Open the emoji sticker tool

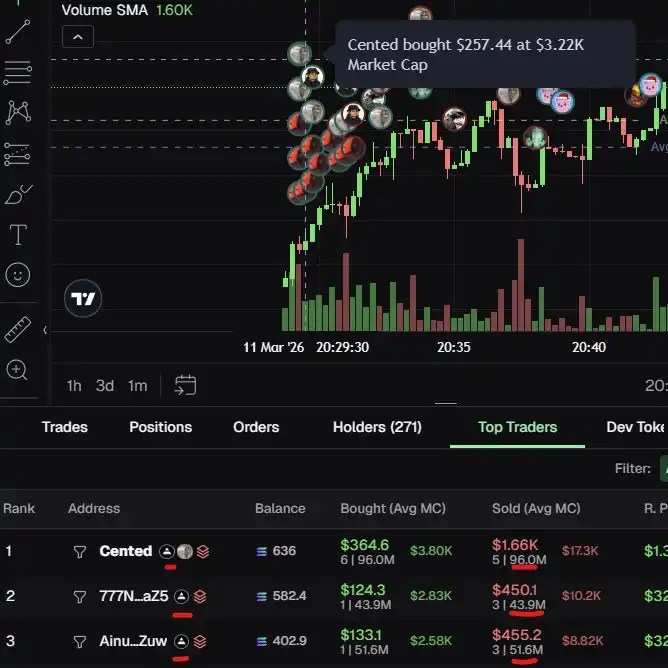(18, 275)
